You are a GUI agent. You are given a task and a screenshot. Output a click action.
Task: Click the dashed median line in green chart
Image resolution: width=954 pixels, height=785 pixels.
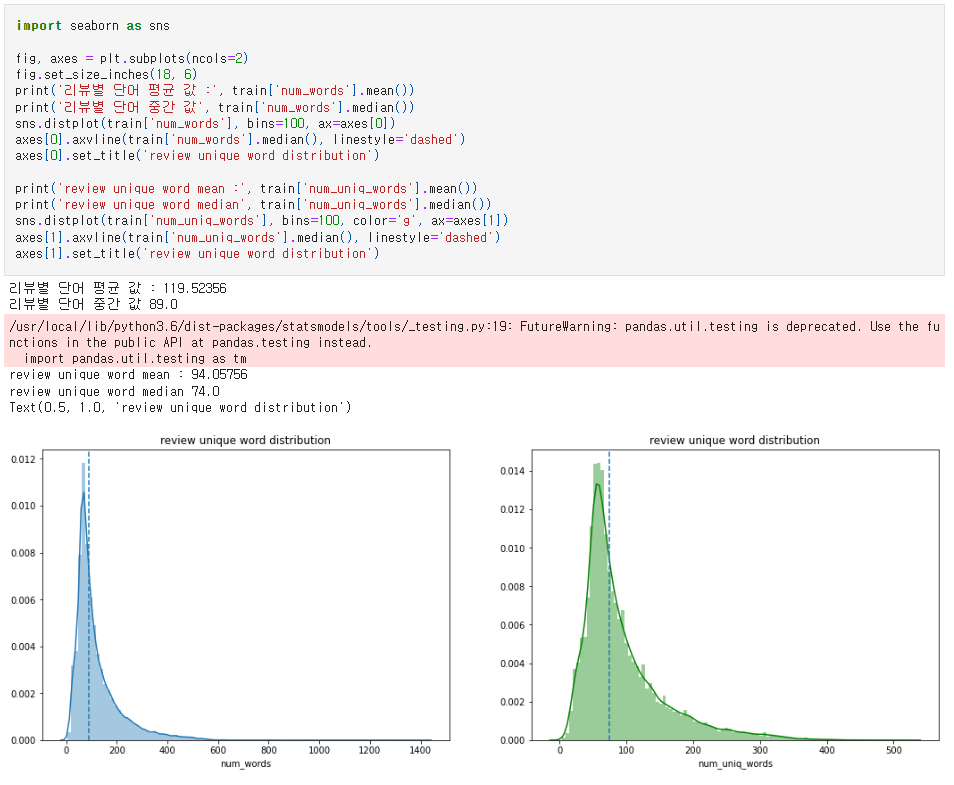coord(609,595)
